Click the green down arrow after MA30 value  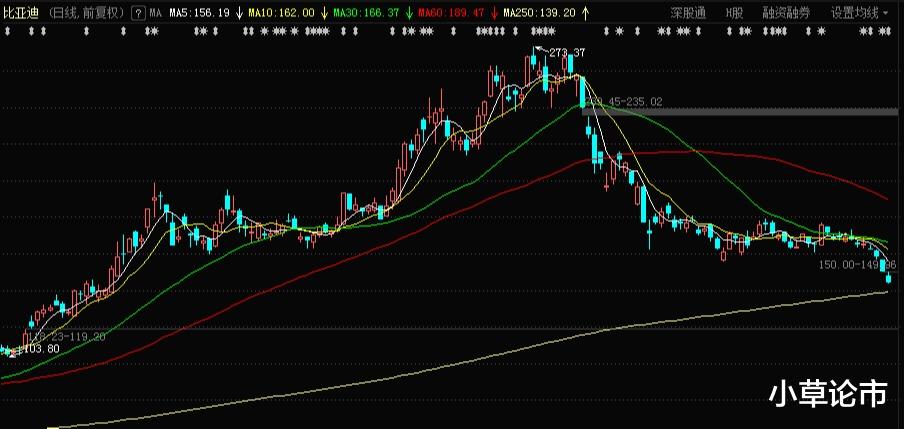pyautogui.click(x=409, y=13)
